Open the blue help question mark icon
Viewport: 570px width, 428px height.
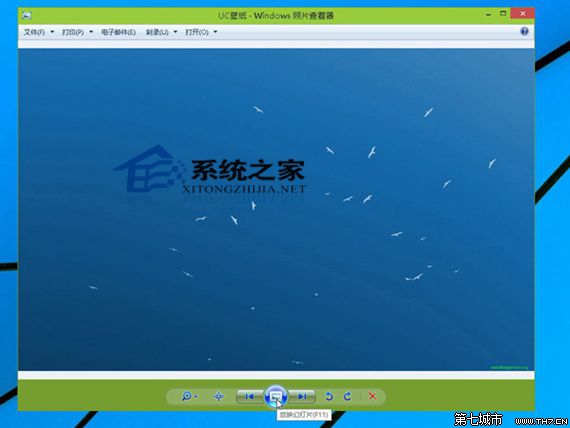tap(524, 31)
